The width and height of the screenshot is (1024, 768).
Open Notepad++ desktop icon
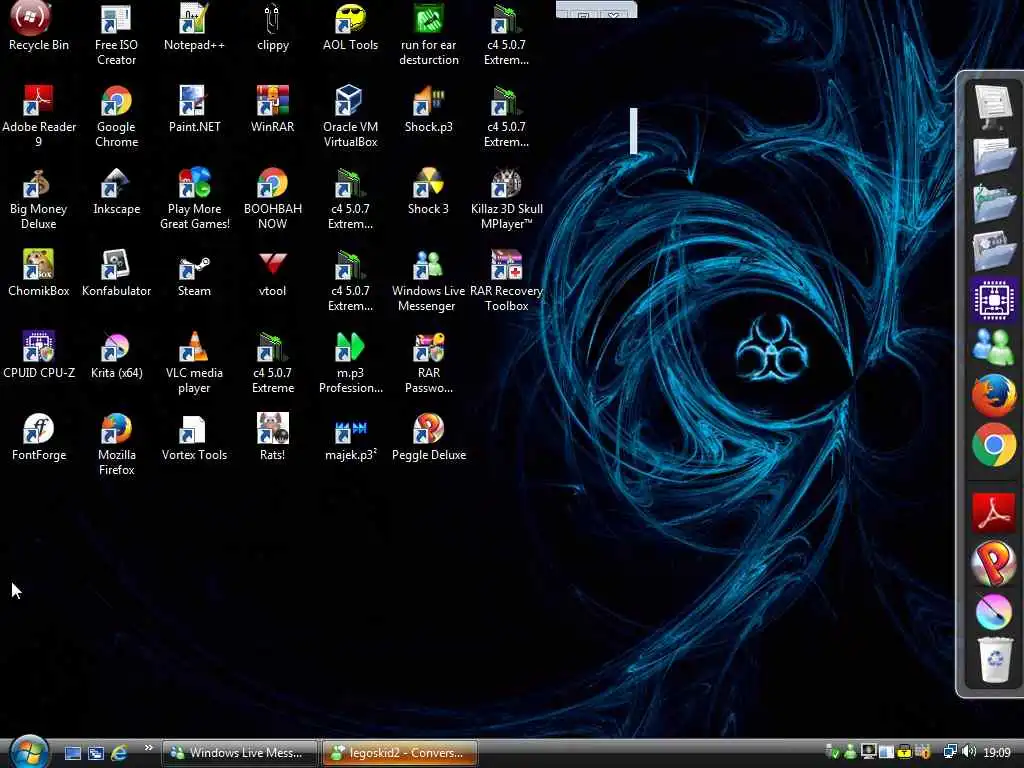[194, 26]
